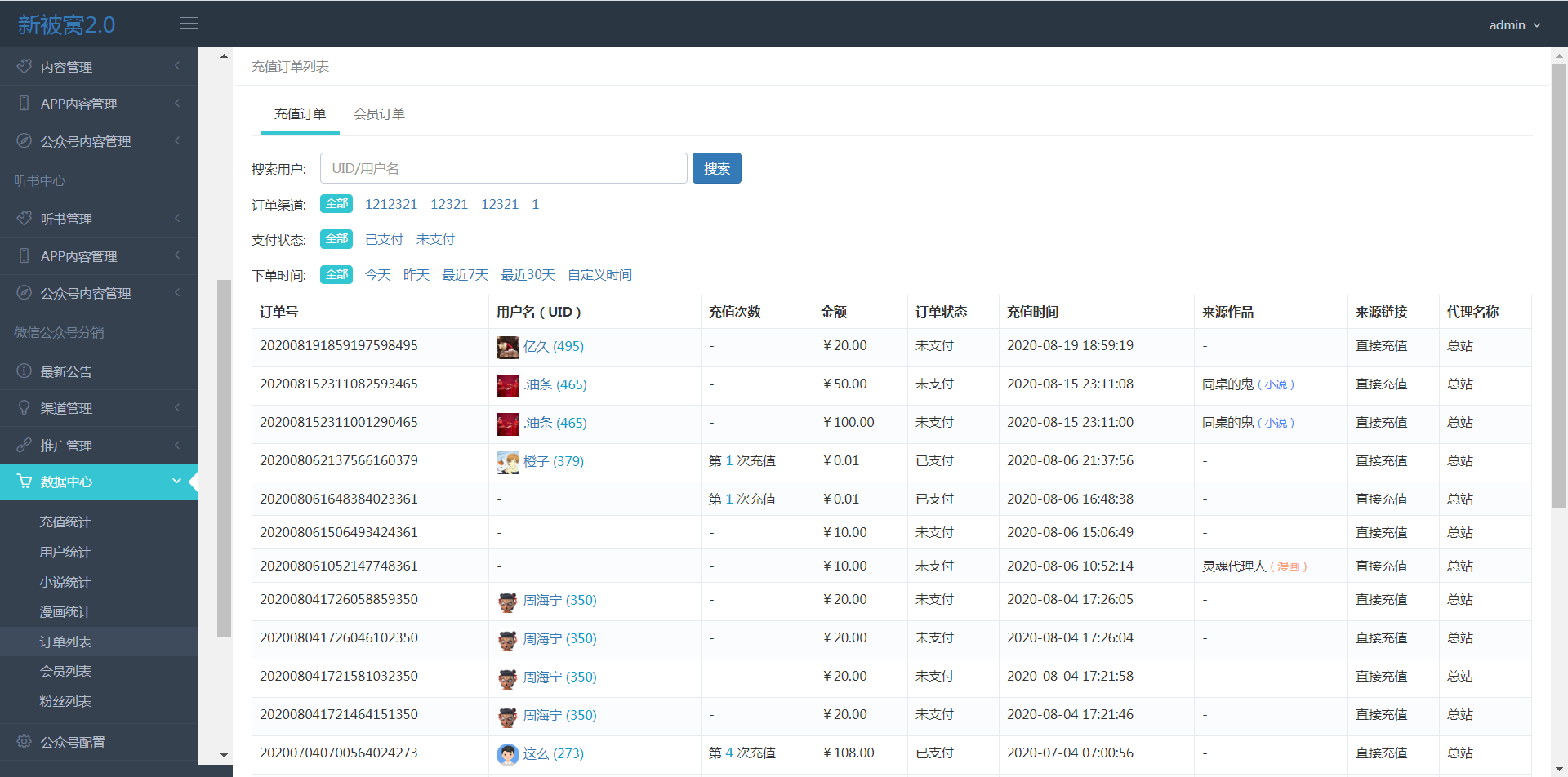Viewport: 1568px width, 777px height.
Task: Click the link icon beside 推广管理
Action: click(24, 445)
